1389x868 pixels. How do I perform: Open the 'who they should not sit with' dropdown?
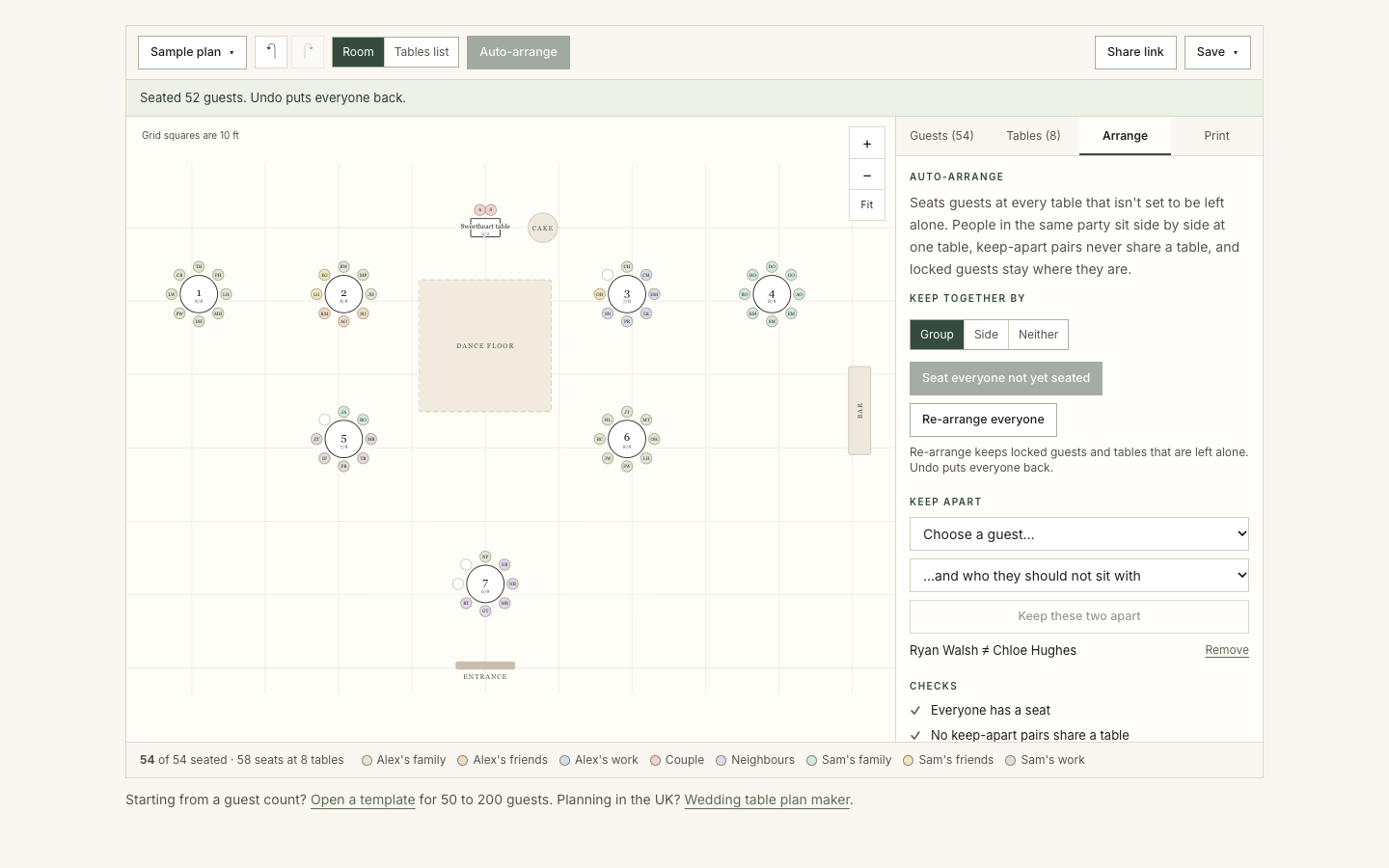(x=1079, y=576)
